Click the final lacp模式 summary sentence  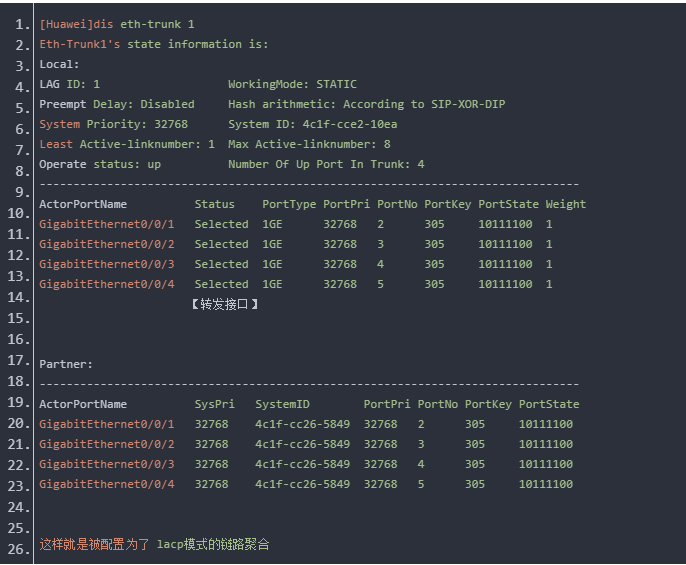pos(154,544)
